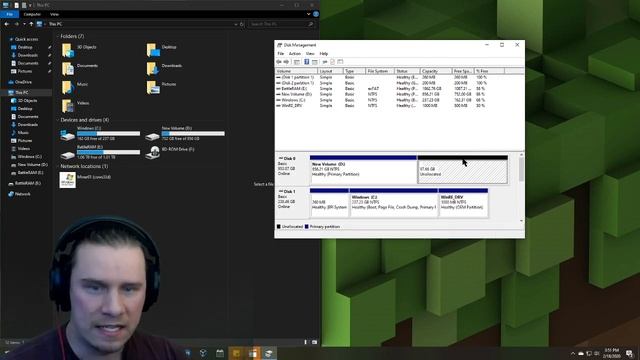Select the BD-ROM Drive (F:) icon

(153, 153)
